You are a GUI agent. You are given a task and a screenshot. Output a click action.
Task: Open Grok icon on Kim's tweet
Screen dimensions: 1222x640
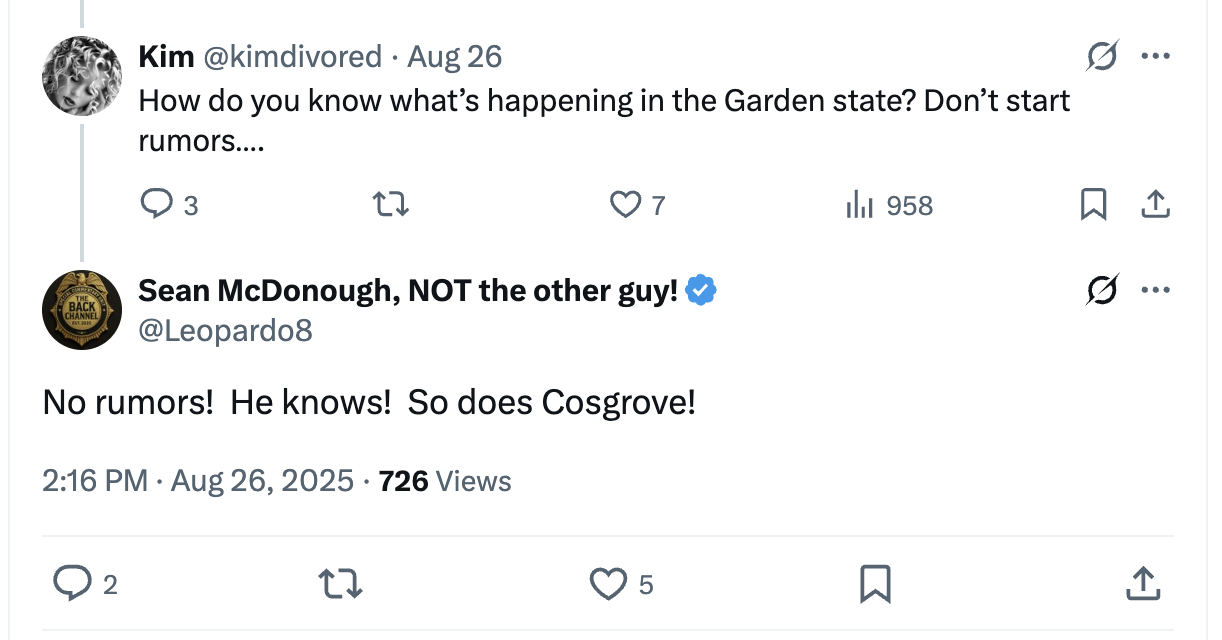tap(1103, 57)
